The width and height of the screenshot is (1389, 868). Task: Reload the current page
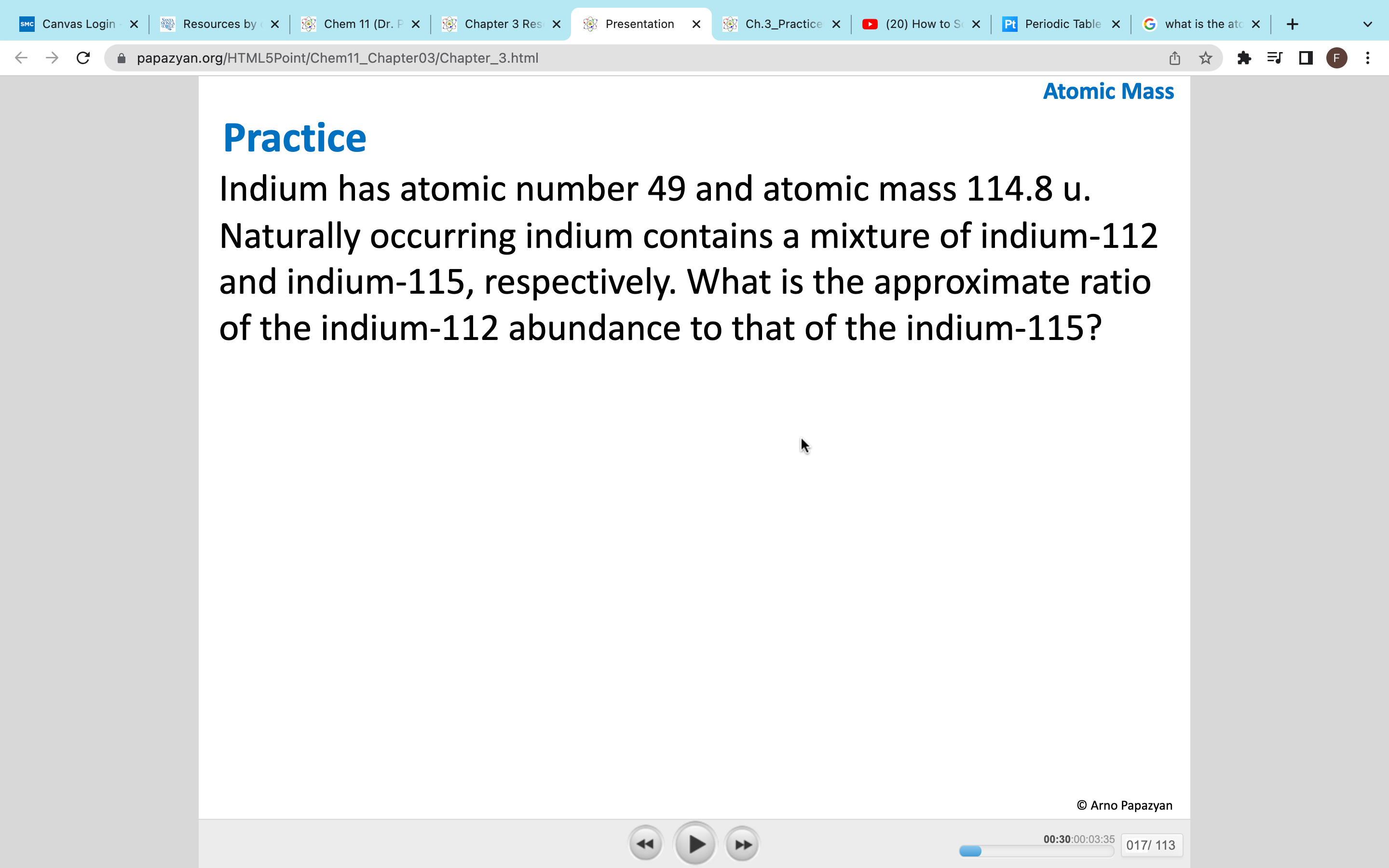click(82, 57)
